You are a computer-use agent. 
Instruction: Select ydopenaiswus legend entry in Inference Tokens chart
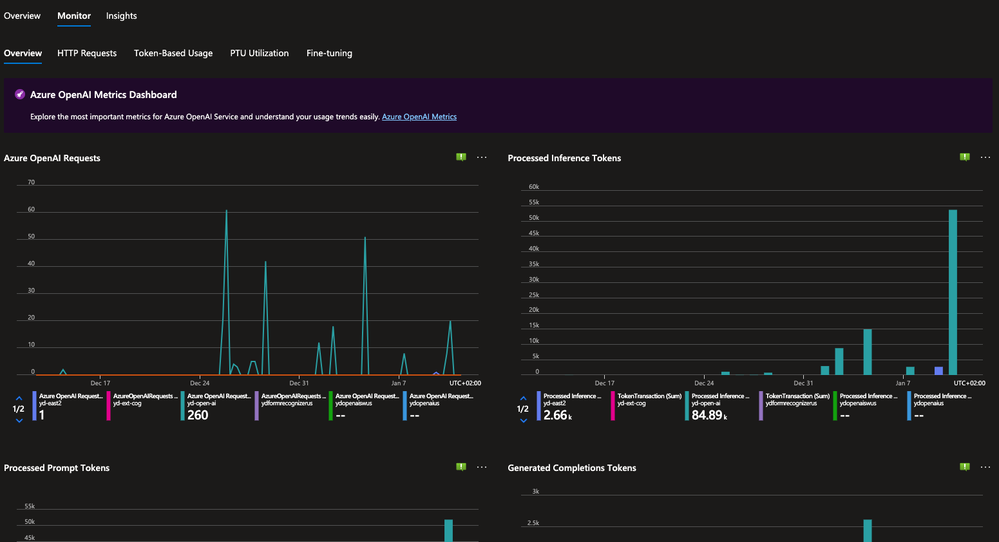click(868, 406)
